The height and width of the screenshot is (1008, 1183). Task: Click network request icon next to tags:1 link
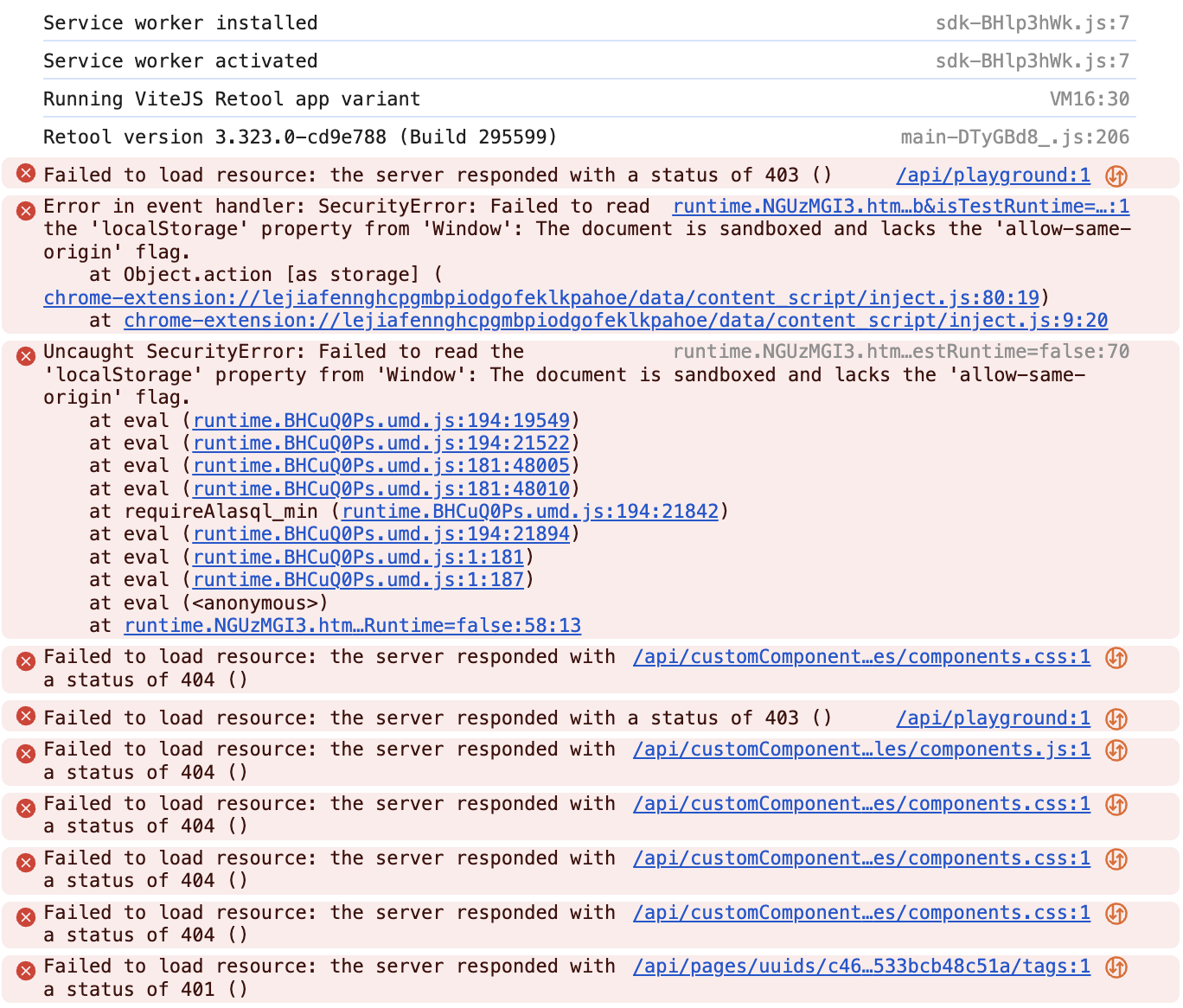coord(1116,967)
